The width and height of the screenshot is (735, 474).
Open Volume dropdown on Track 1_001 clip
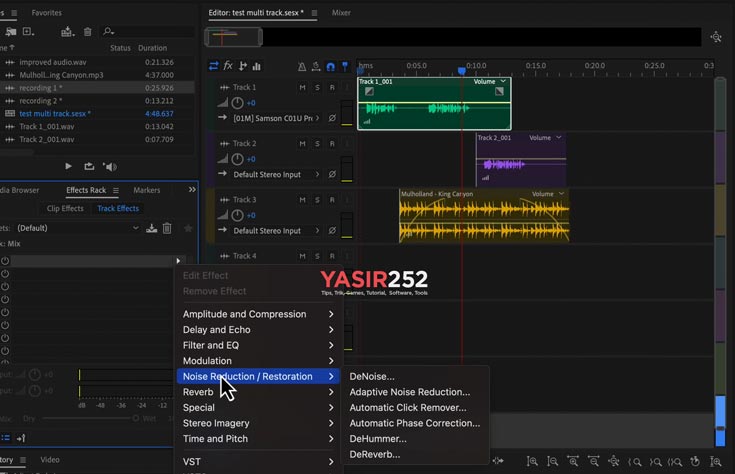click(490, 82)
